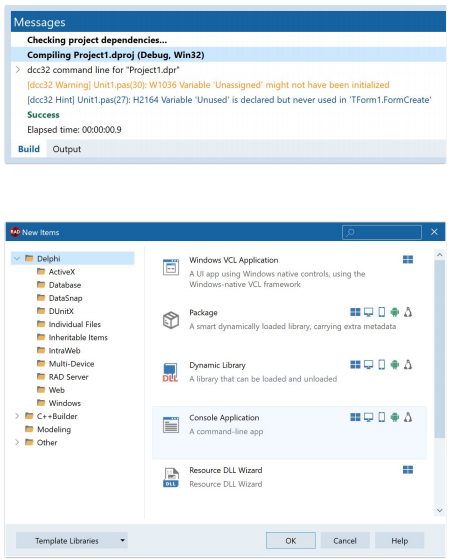This screenshot has width=452, height=560.
Task: Click the Android platform icon beside Package
Action: pyautogui.click(x=395, y=312)
